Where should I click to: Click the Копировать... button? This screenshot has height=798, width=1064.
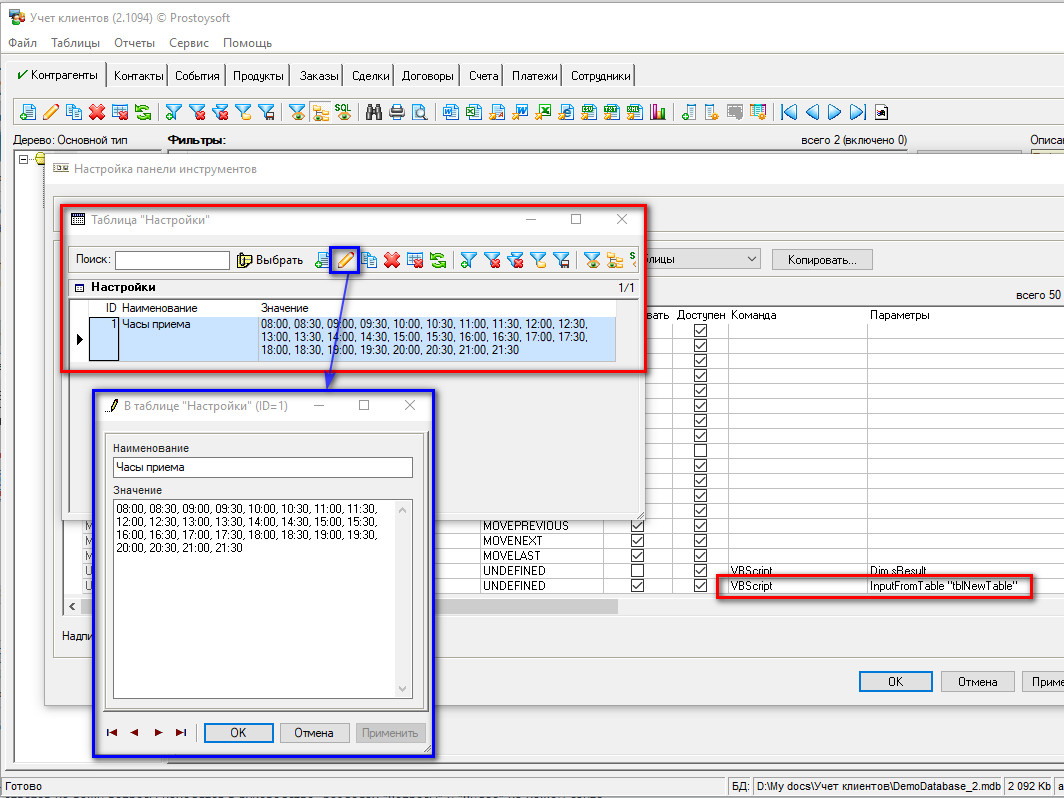[822, 260]
